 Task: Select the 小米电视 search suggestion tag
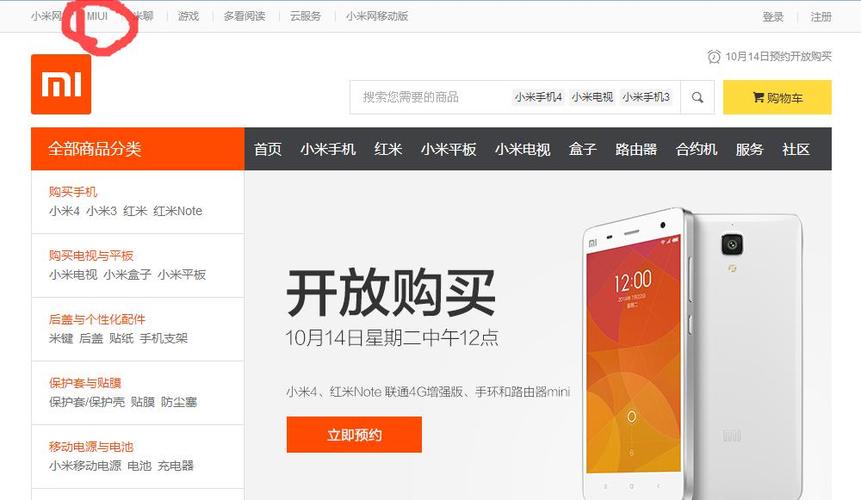[592, 97]
